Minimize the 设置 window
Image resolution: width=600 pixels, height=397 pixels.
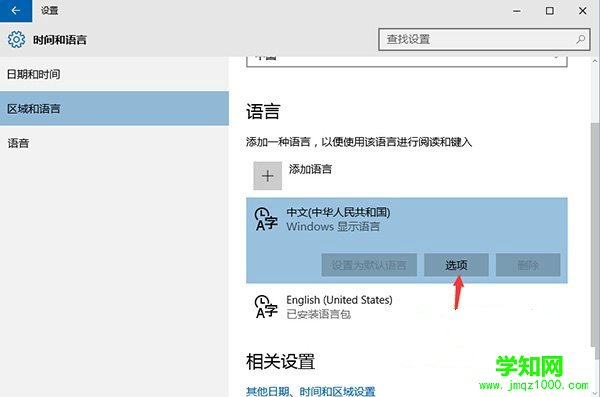click(x=517, y=11)
